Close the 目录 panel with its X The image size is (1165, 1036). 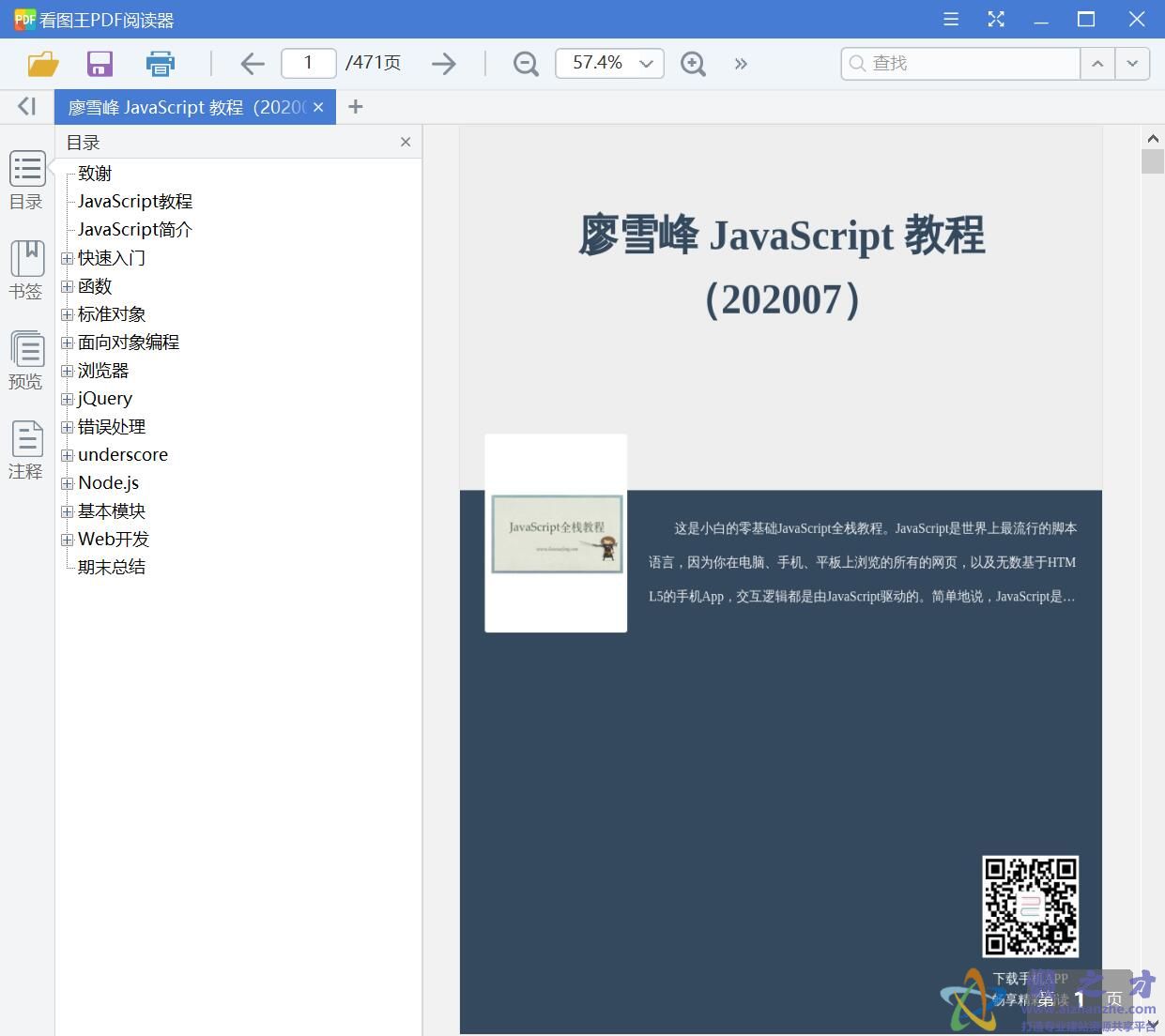(405, 142)
